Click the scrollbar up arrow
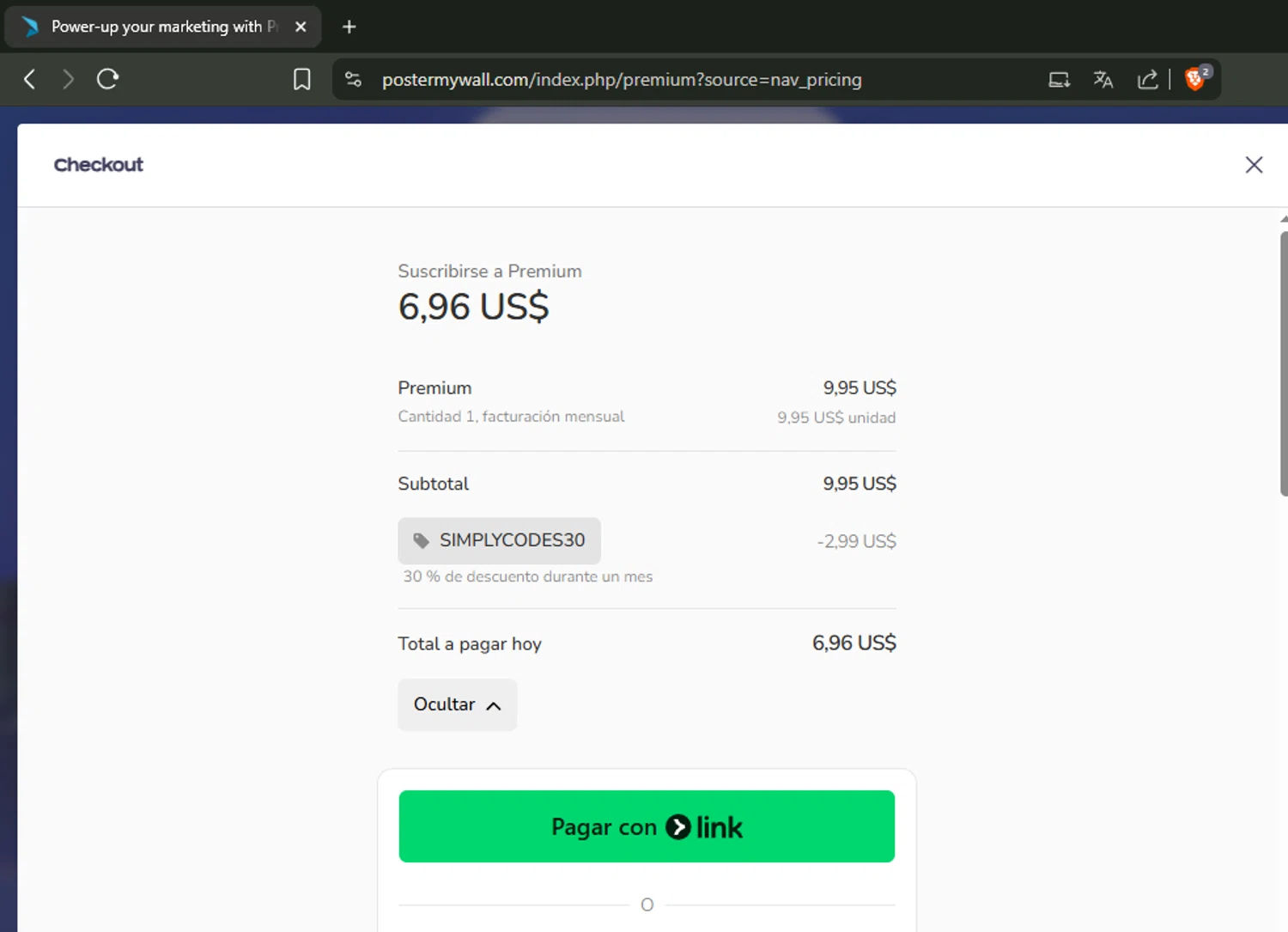 pos(1283,219)
